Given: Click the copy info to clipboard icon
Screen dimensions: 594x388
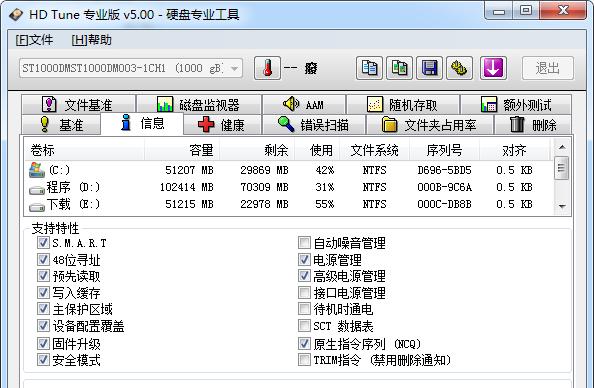Looking at the screenshot, I should 369,68.
